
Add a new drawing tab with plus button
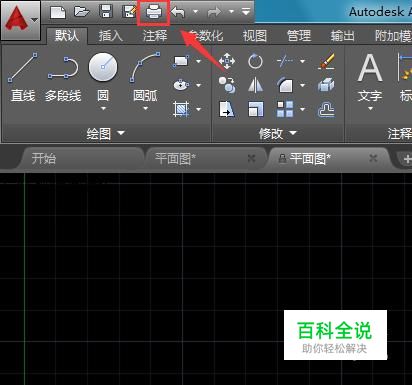tap(407, 159)
